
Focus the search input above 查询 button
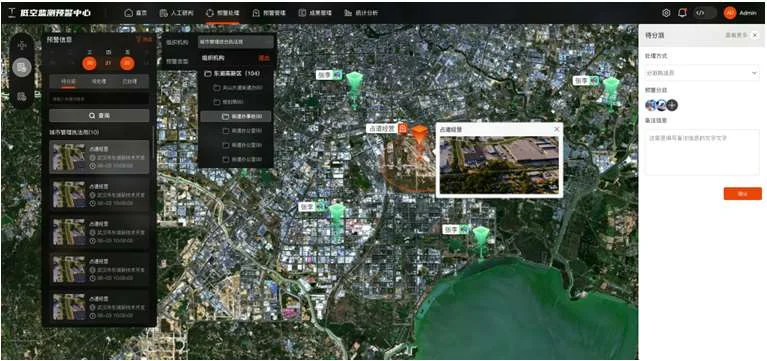[x=99, y=99]
